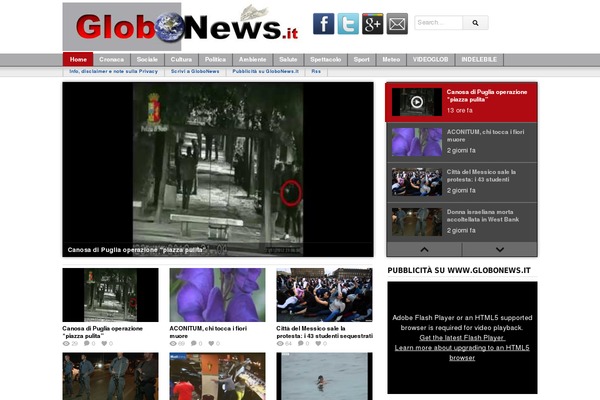
Task: Open the Cronaca section
Action: [111, 60]
